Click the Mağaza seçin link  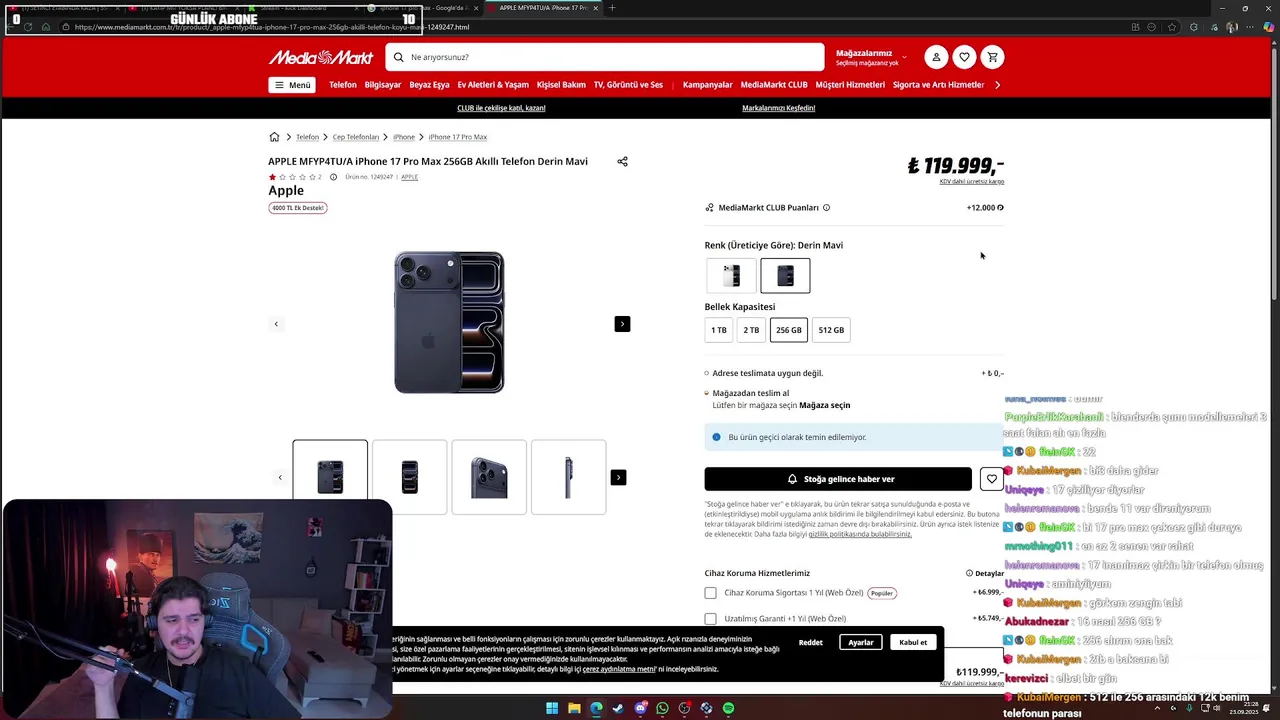tap(825, 406)
